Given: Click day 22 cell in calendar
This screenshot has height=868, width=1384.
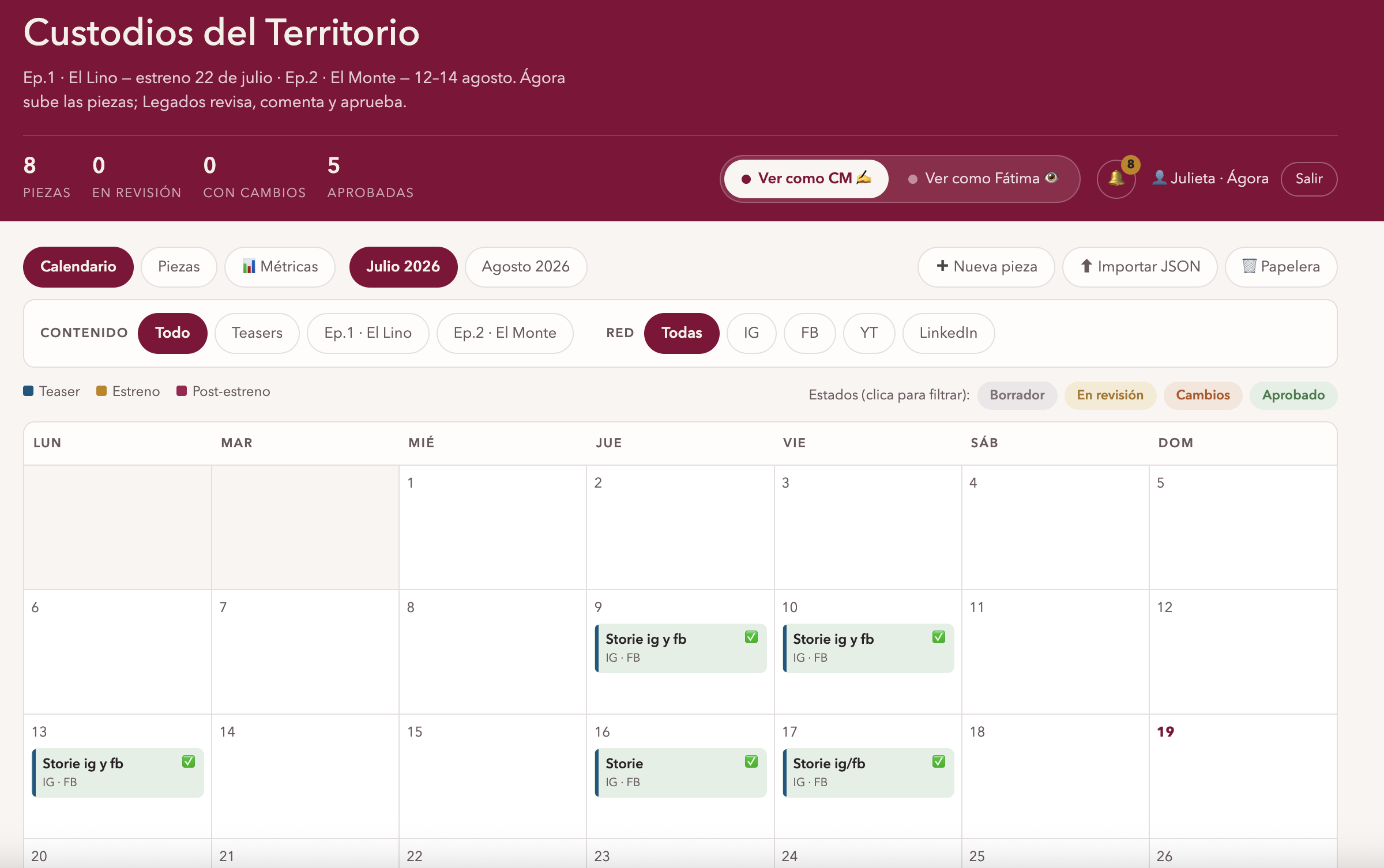Looking at the screenshot, I should click(x=492, y=854).
